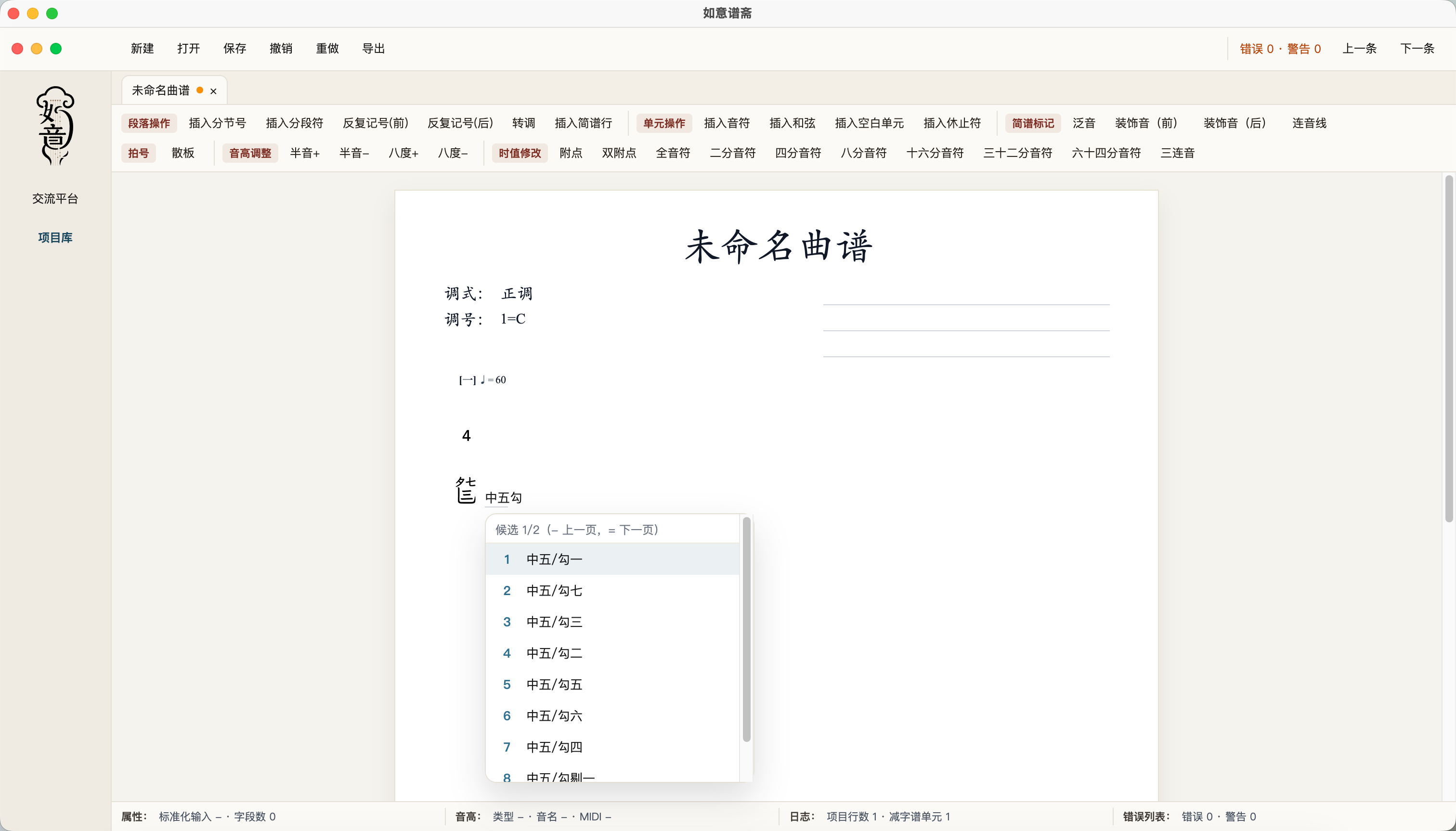The image size is (1456, 831).
Task: Click 插入和弦
Action: point(792,123)
